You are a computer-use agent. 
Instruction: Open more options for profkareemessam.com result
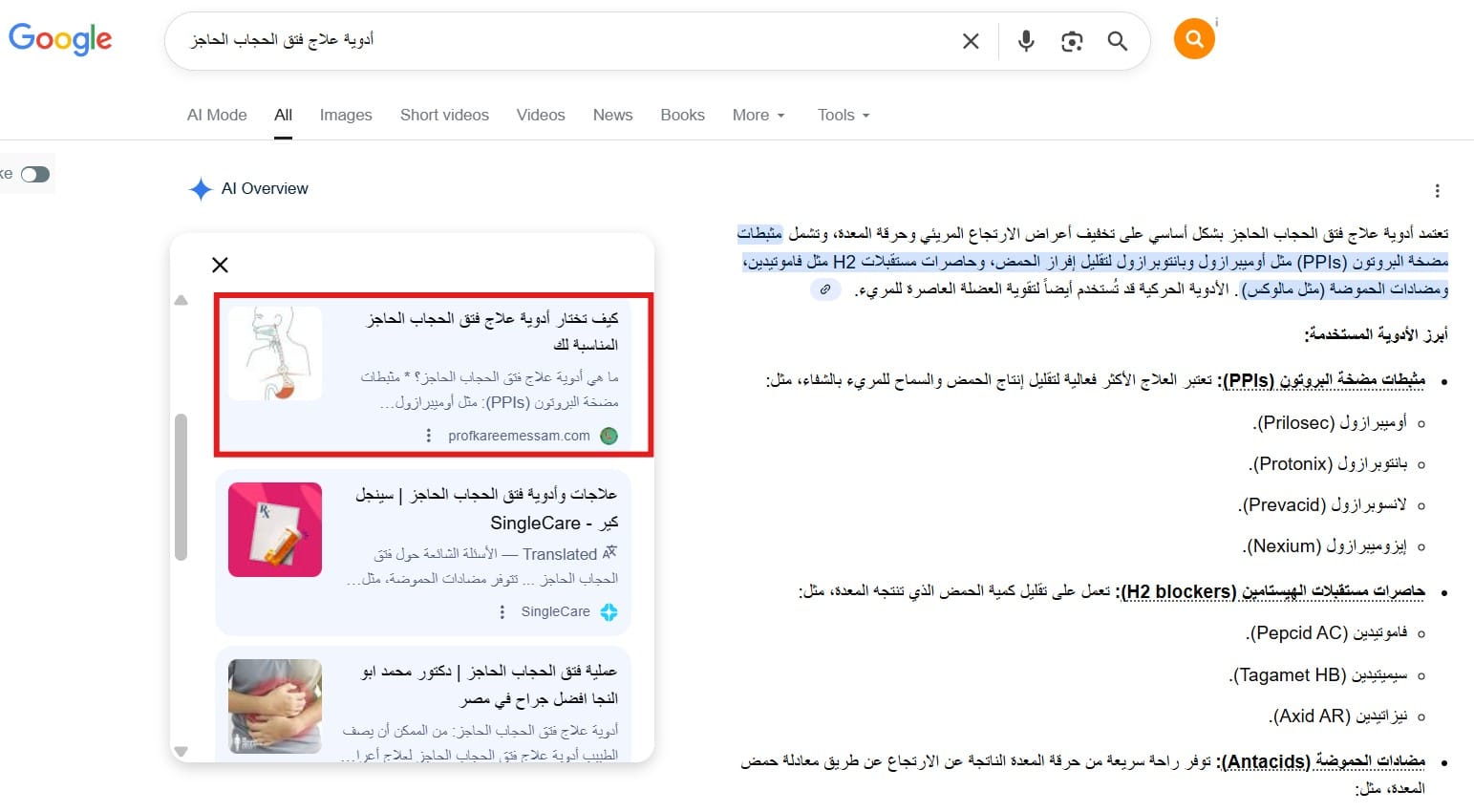[x=428, y=436]
